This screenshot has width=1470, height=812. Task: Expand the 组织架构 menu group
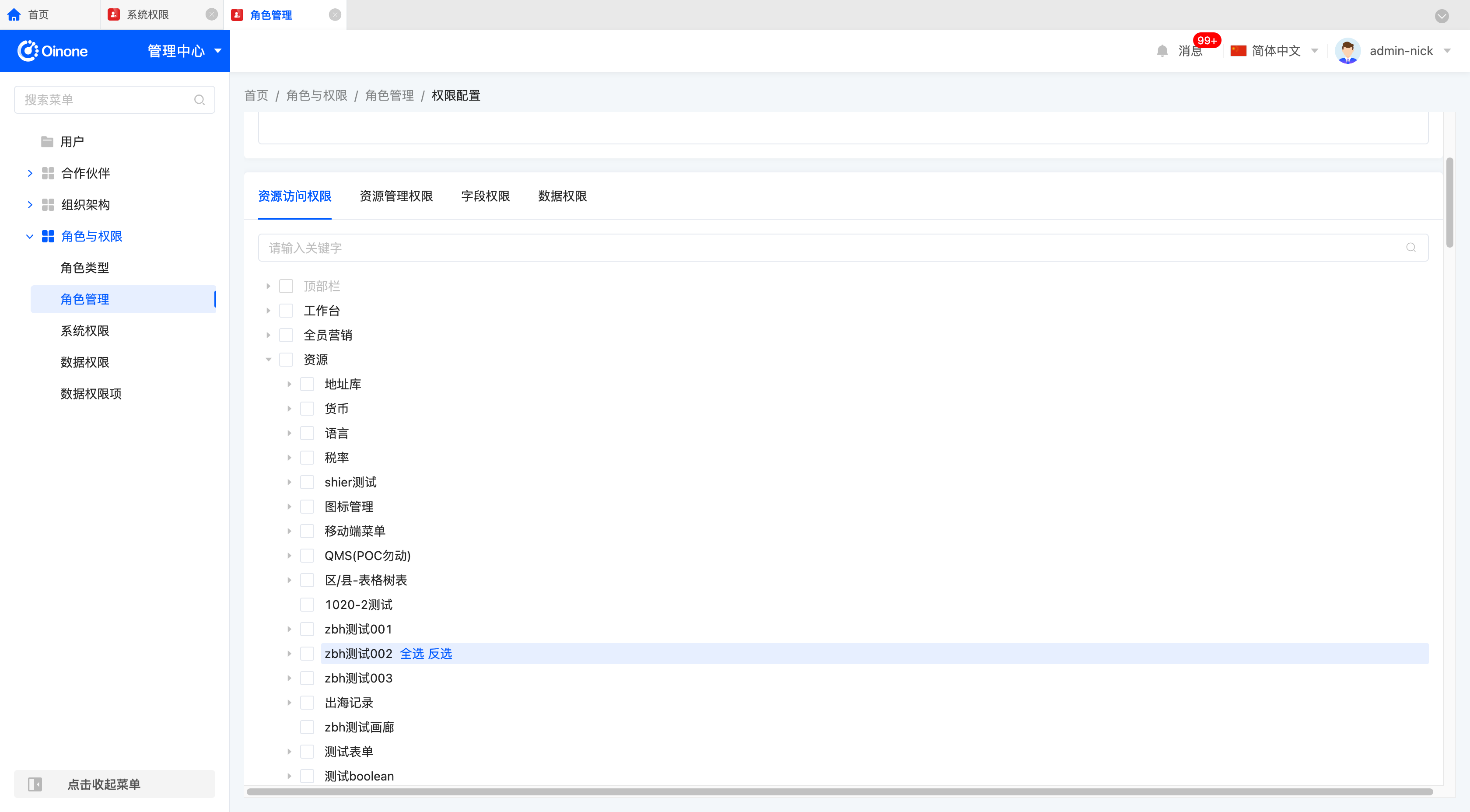click(x=30, y=205)
